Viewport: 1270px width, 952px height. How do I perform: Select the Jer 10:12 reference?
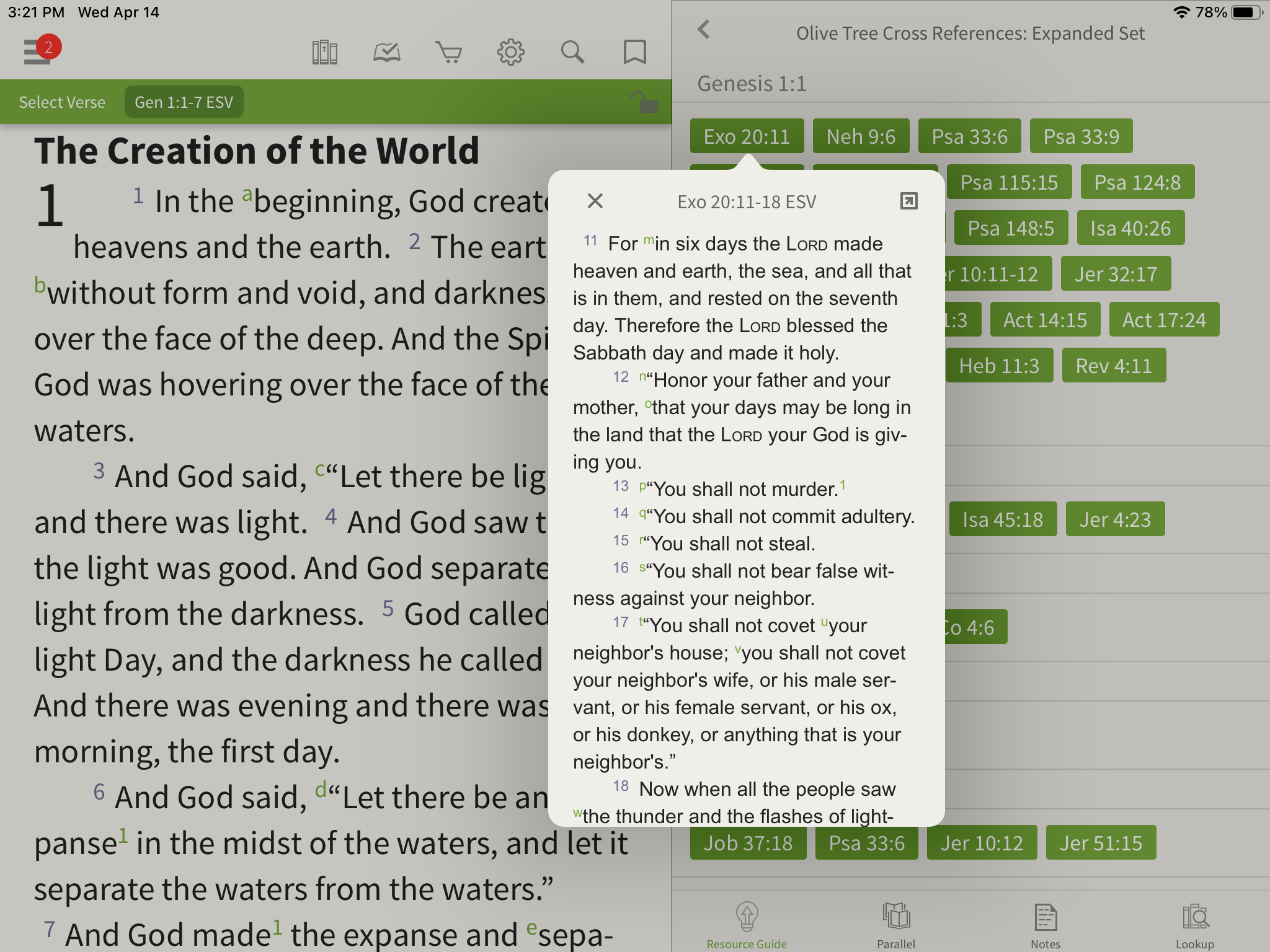pos(982,843)
